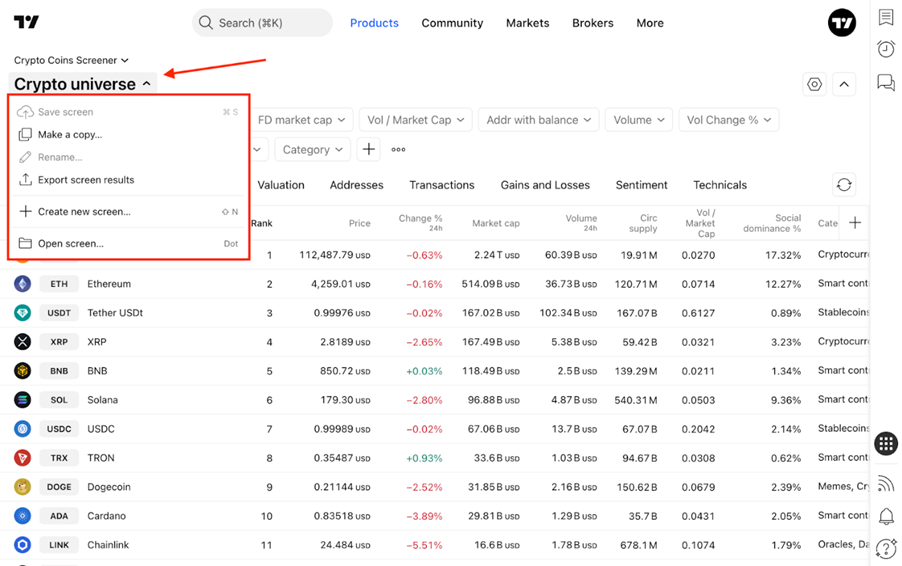Switch to the Addresses tab

point(356,185)
